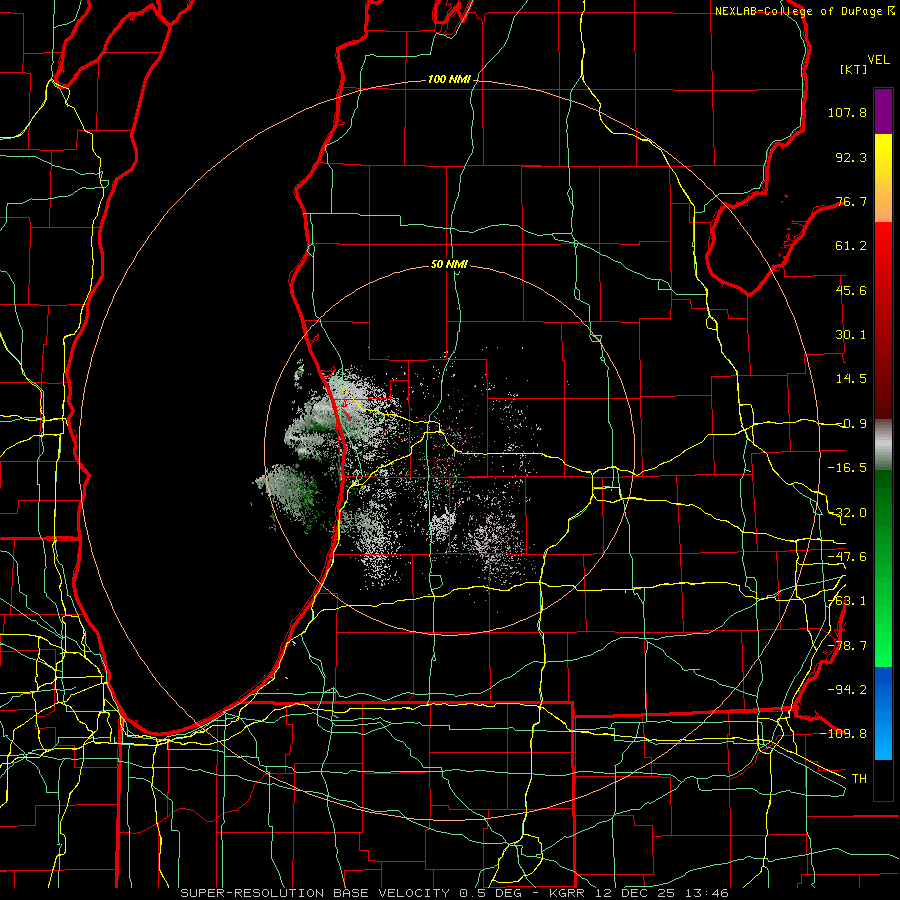Select the -47.6 velocity scale value
This screenshot has width=900, height=900.
coord(847,557)
